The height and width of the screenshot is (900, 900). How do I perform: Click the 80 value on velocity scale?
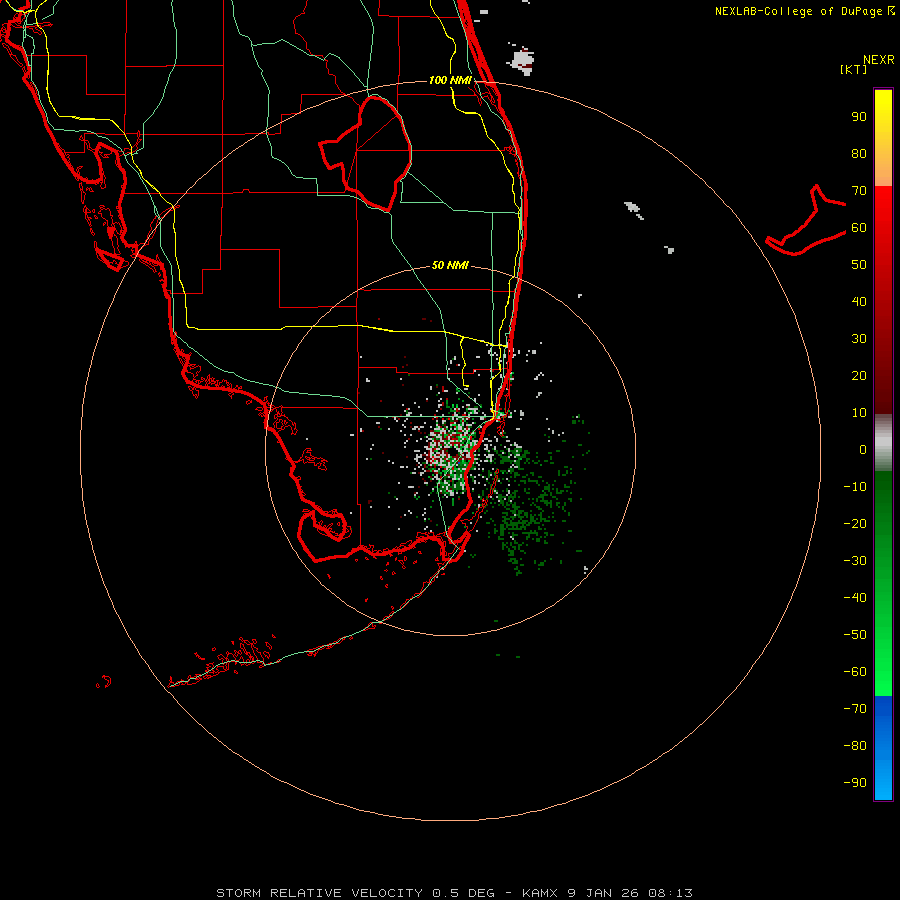click(x=859, y=153)
